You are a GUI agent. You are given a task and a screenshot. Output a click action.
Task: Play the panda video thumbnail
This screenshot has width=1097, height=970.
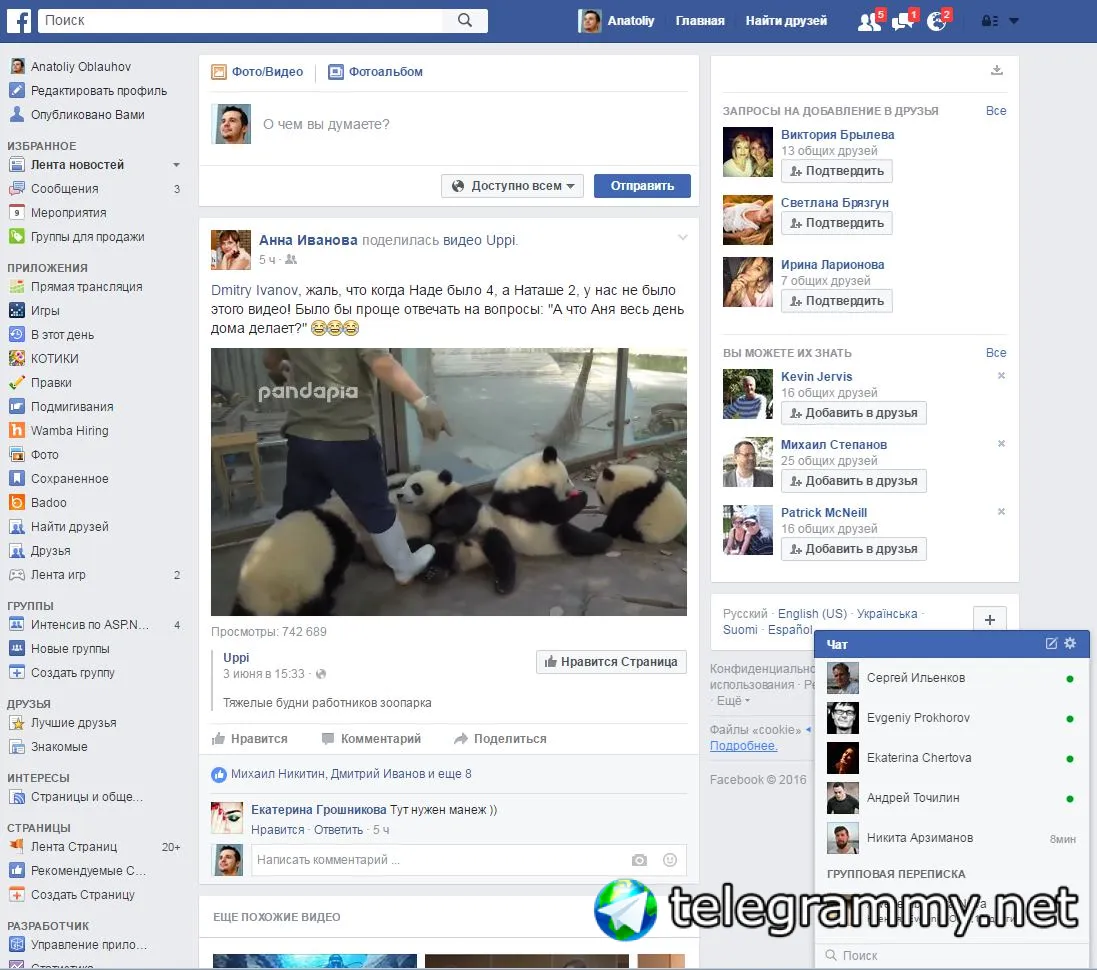click(448, 482)
